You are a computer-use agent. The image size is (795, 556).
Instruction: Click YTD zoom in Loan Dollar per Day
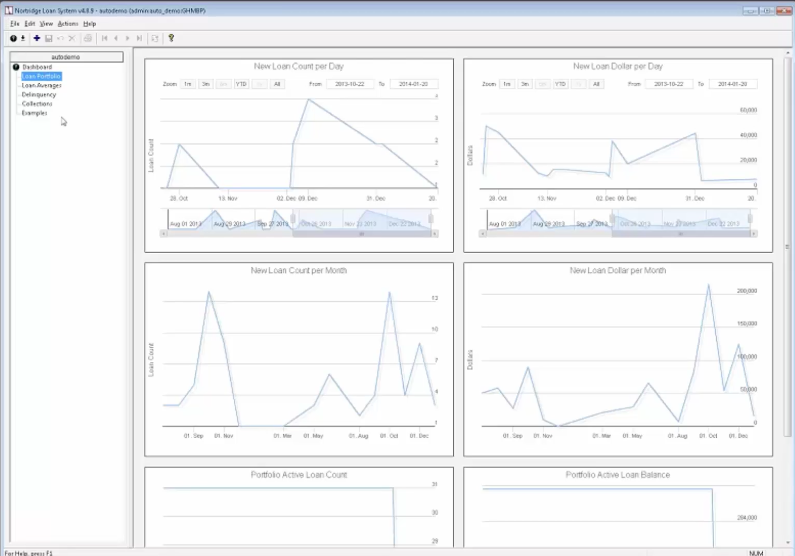coord(560,84)
